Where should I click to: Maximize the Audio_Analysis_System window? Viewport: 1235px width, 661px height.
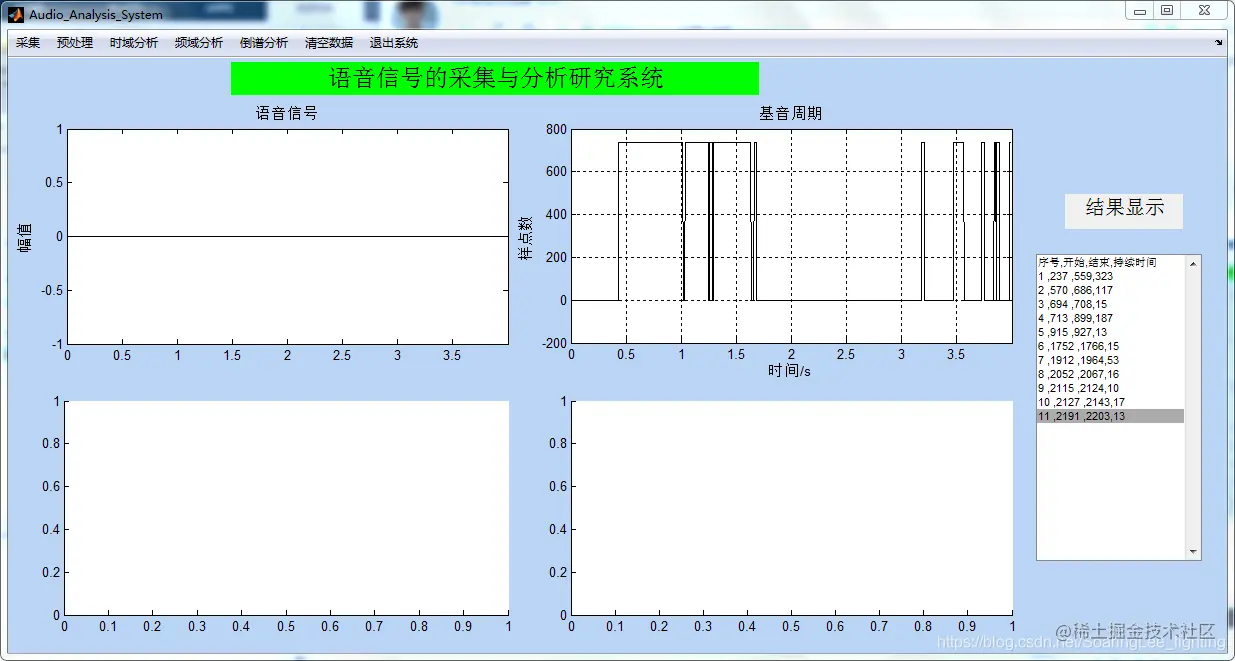pos(1166,10)
